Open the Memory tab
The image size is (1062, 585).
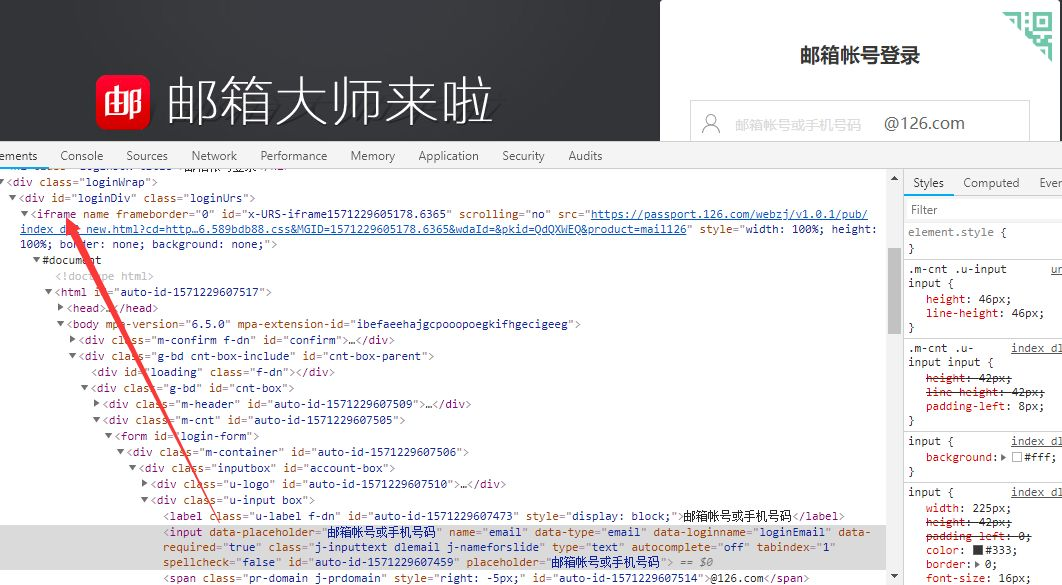point(373,156)
